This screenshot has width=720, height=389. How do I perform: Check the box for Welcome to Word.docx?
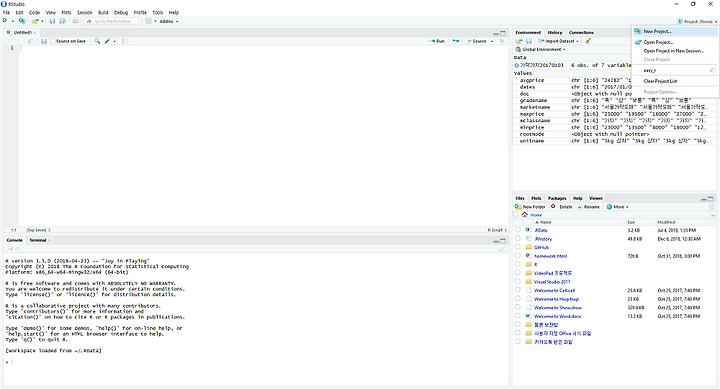pos(518,316)
